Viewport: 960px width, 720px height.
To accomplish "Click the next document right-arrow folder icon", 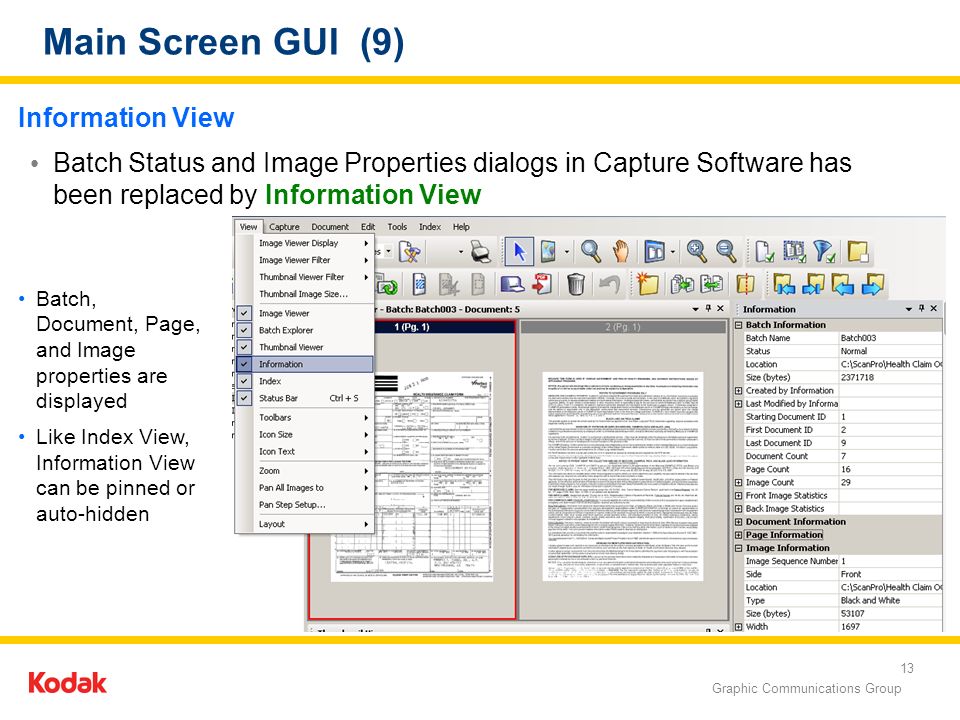I will (x=873, y=285).
